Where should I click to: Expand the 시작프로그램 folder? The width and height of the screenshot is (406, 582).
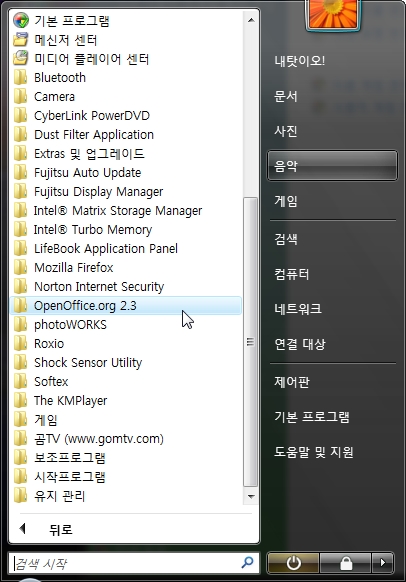(70, 476)
